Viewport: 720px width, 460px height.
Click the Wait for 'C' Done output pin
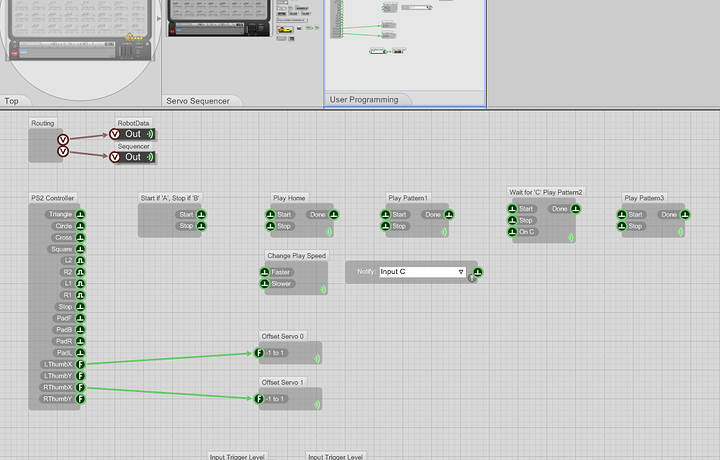576,209
